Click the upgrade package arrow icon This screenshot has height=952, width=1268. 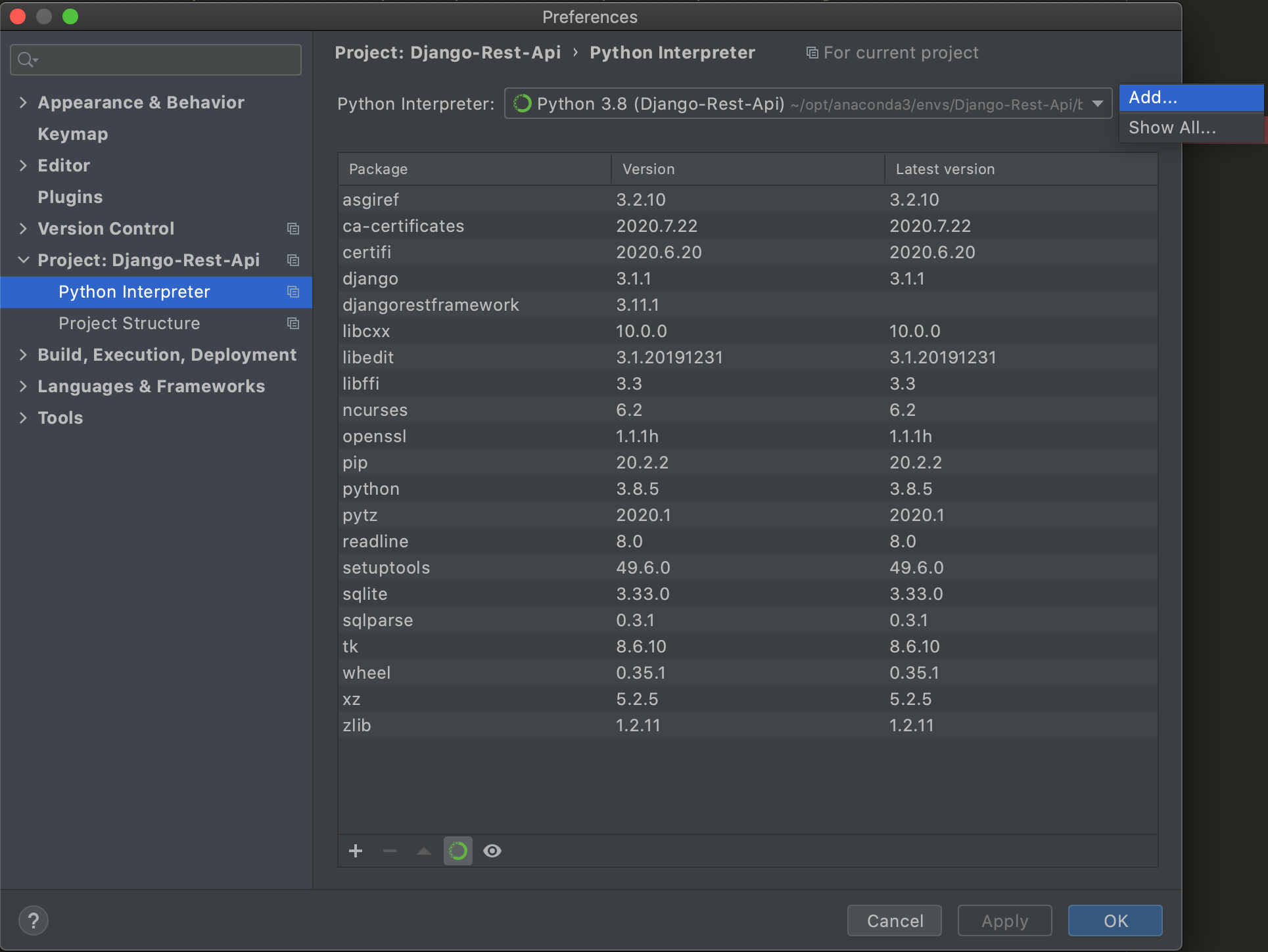[423, 851]
